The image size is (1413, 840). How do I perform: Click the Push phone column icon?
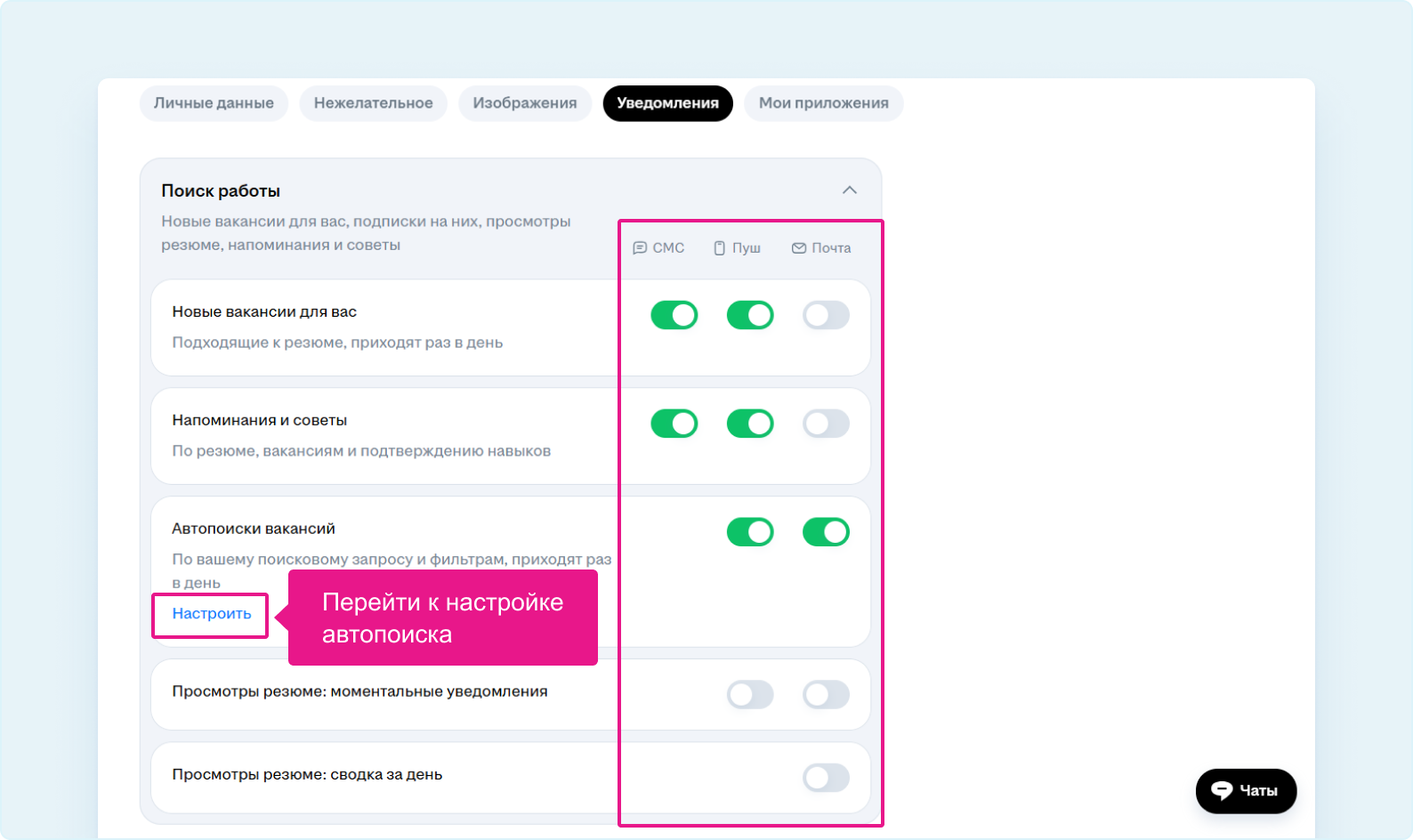pyautogui.click(x=719, y=248)
